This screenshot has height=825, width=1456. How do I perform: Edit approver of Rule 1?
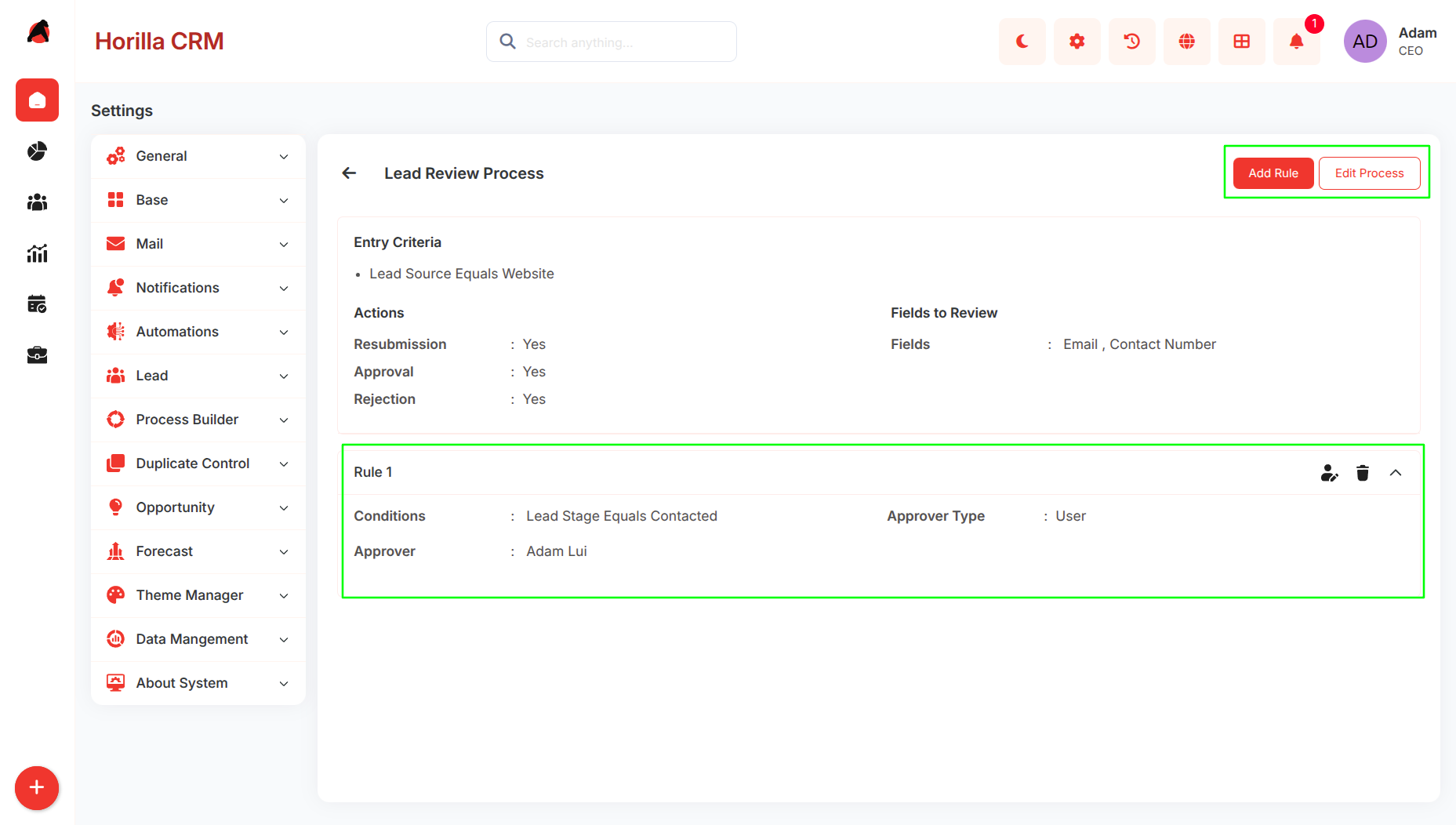click(1329, 473)
